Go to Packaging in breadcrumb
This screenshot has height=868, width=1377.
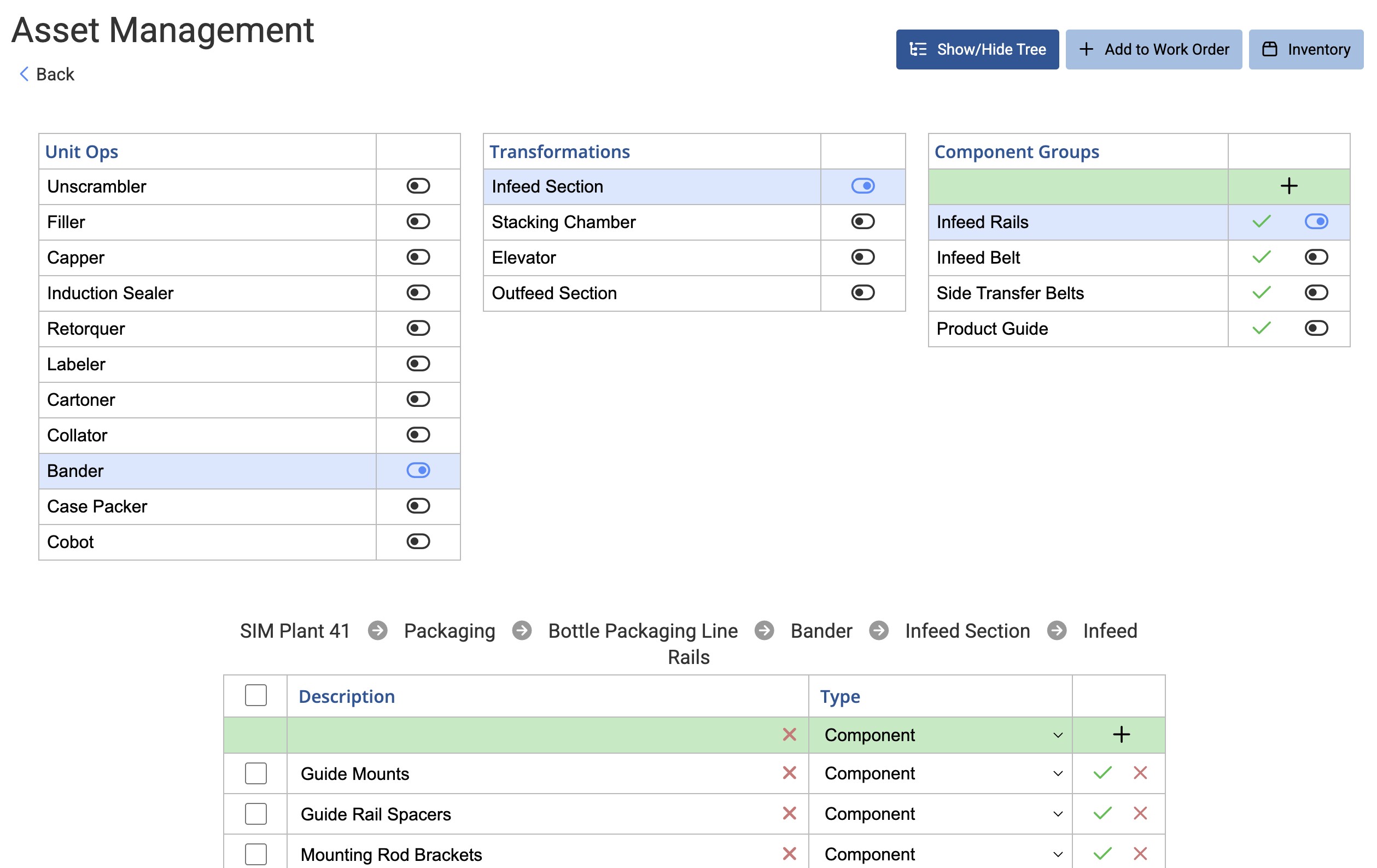[x=450, y=631]
